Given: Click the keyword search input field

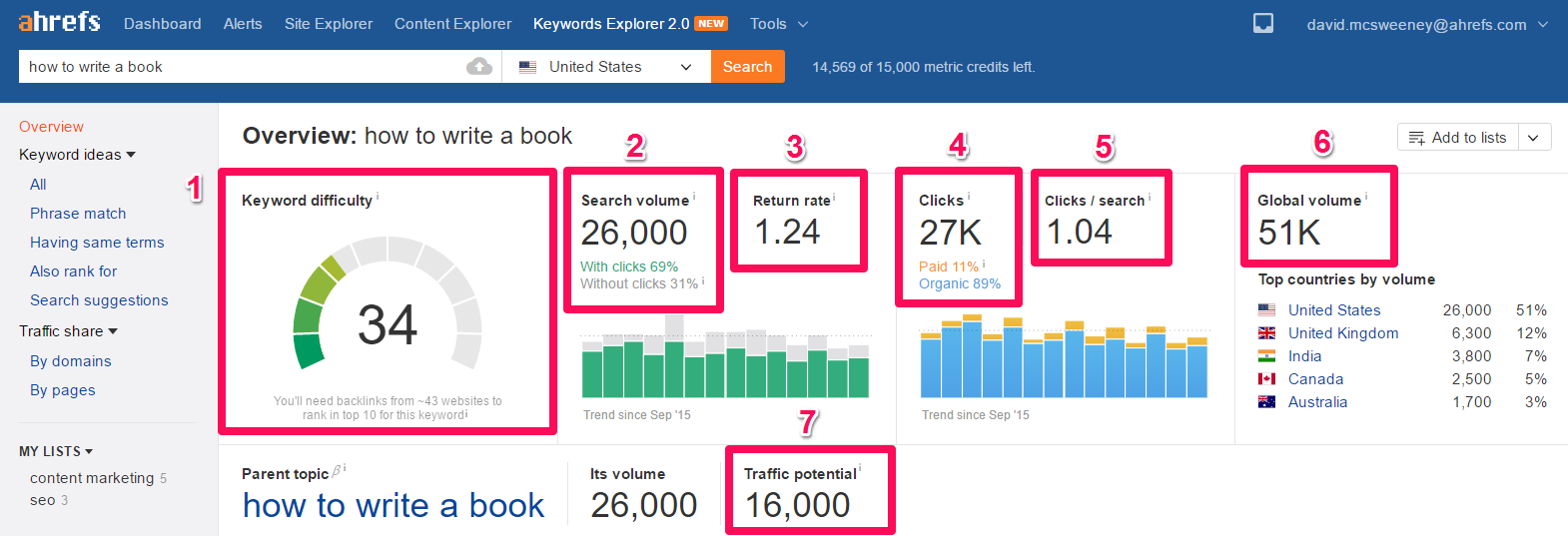Looking at the screenshot, I should point(240,67).
